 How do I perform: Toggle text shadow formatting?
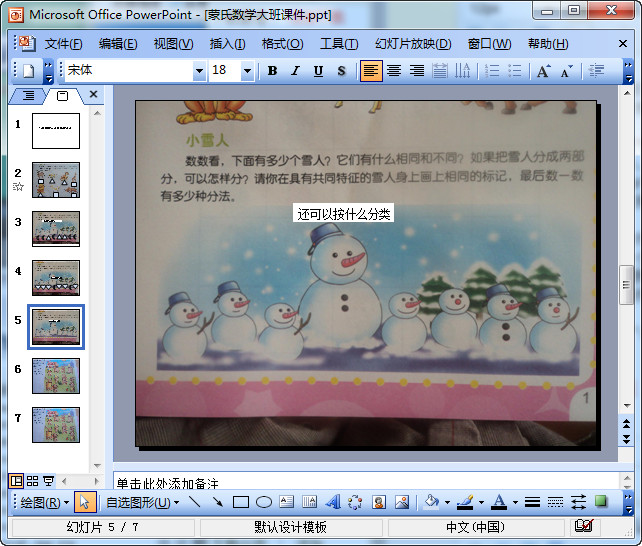341,71
